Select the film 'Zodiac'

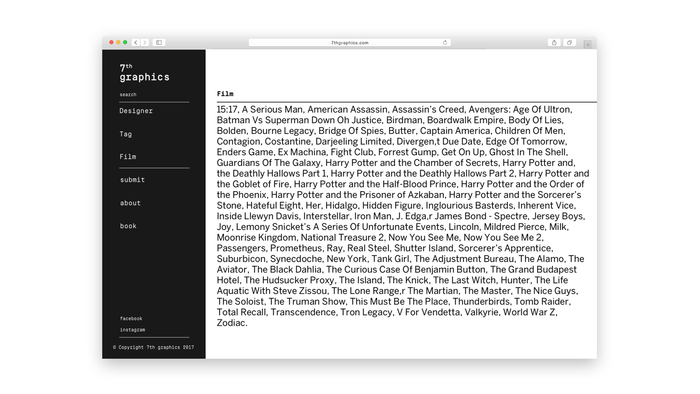click(x=231, y=323)
